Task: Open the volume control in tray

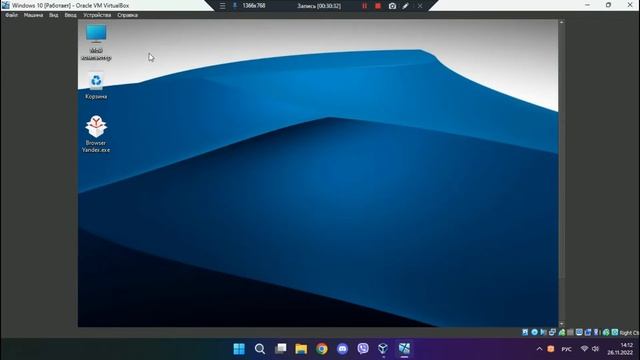Action: point(596,349)
